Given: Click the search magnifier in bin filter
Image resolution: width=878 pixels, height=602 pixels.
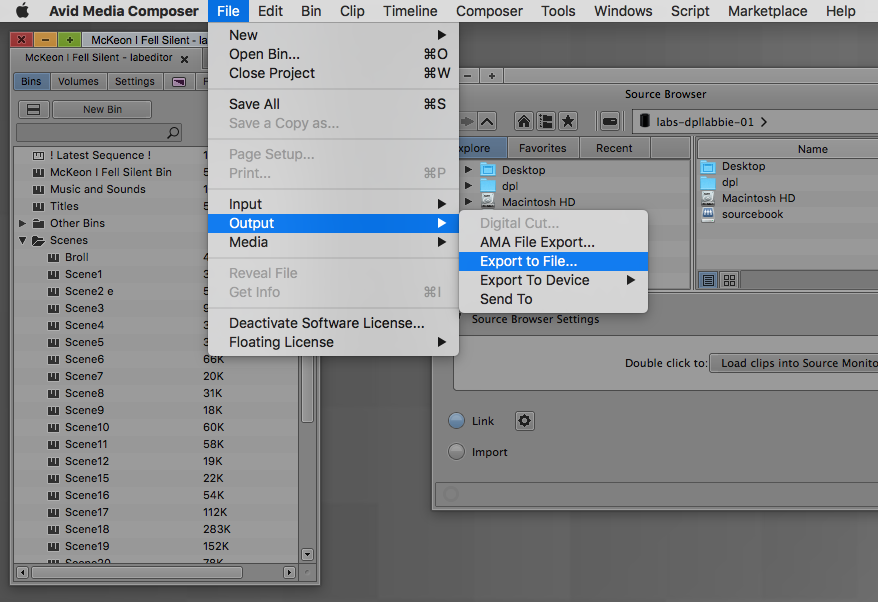Looking at the screenshot, I should pos(173,132).
